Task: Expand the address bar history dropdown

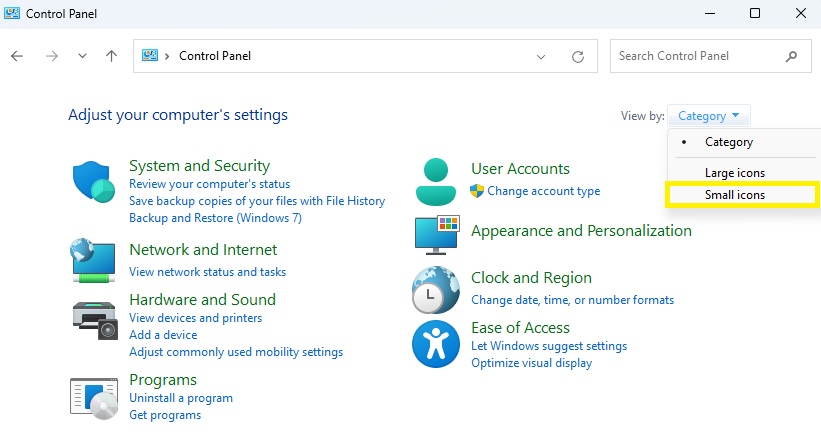Action: click(541, 57)
